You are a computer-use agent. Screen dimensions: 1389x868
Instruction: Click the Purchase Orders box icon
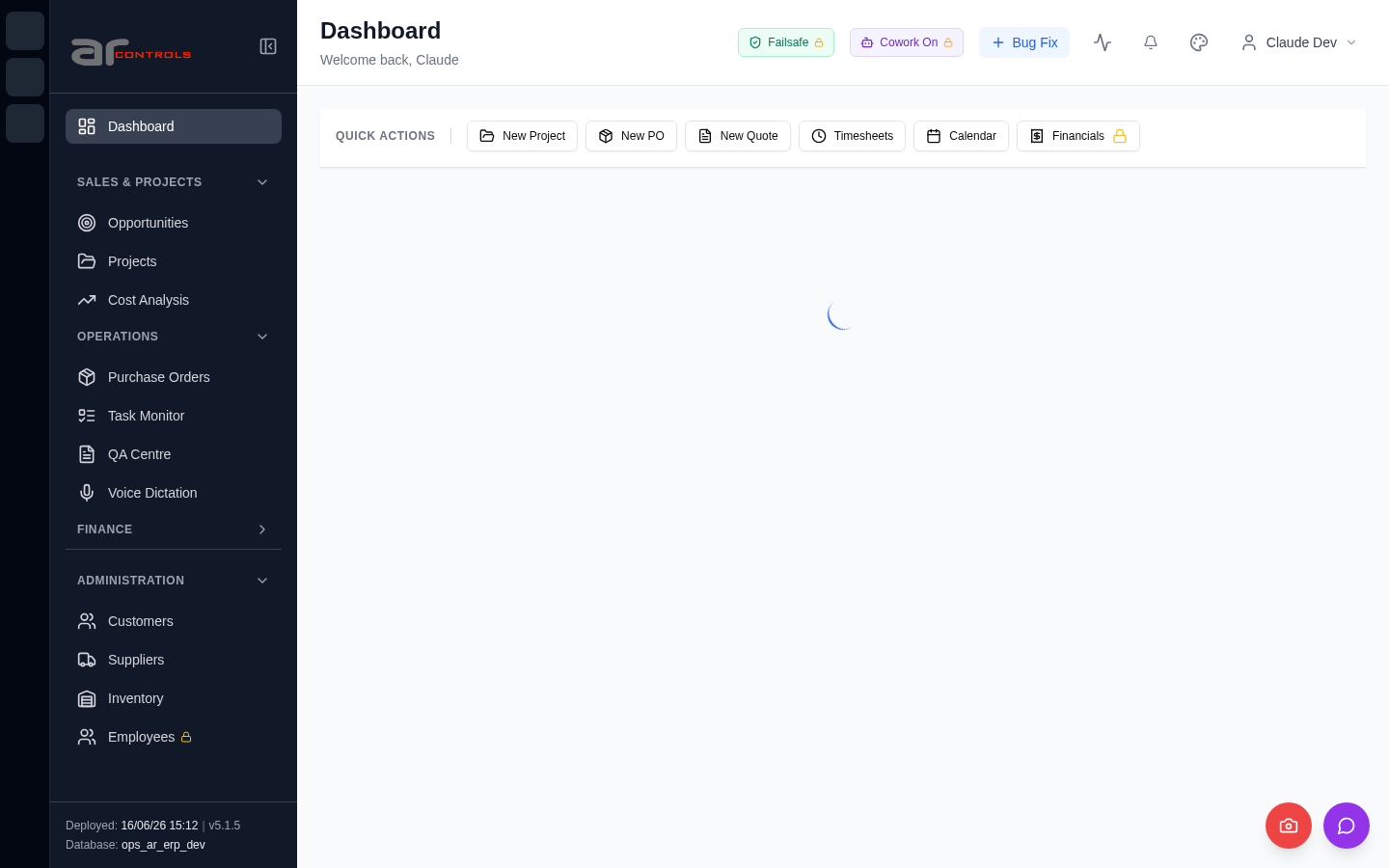87,377
